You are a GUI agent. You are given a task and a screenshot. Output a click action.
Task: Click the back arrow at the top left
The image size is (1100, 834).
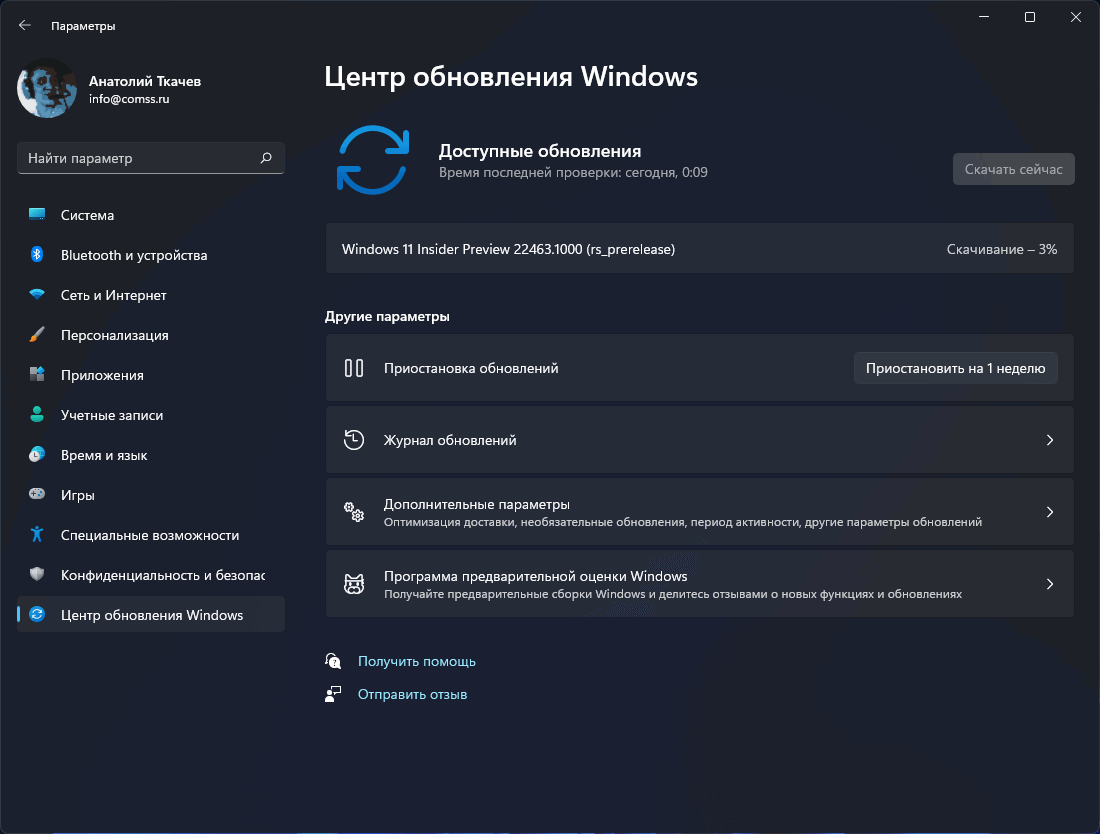[x=24, y=25]
